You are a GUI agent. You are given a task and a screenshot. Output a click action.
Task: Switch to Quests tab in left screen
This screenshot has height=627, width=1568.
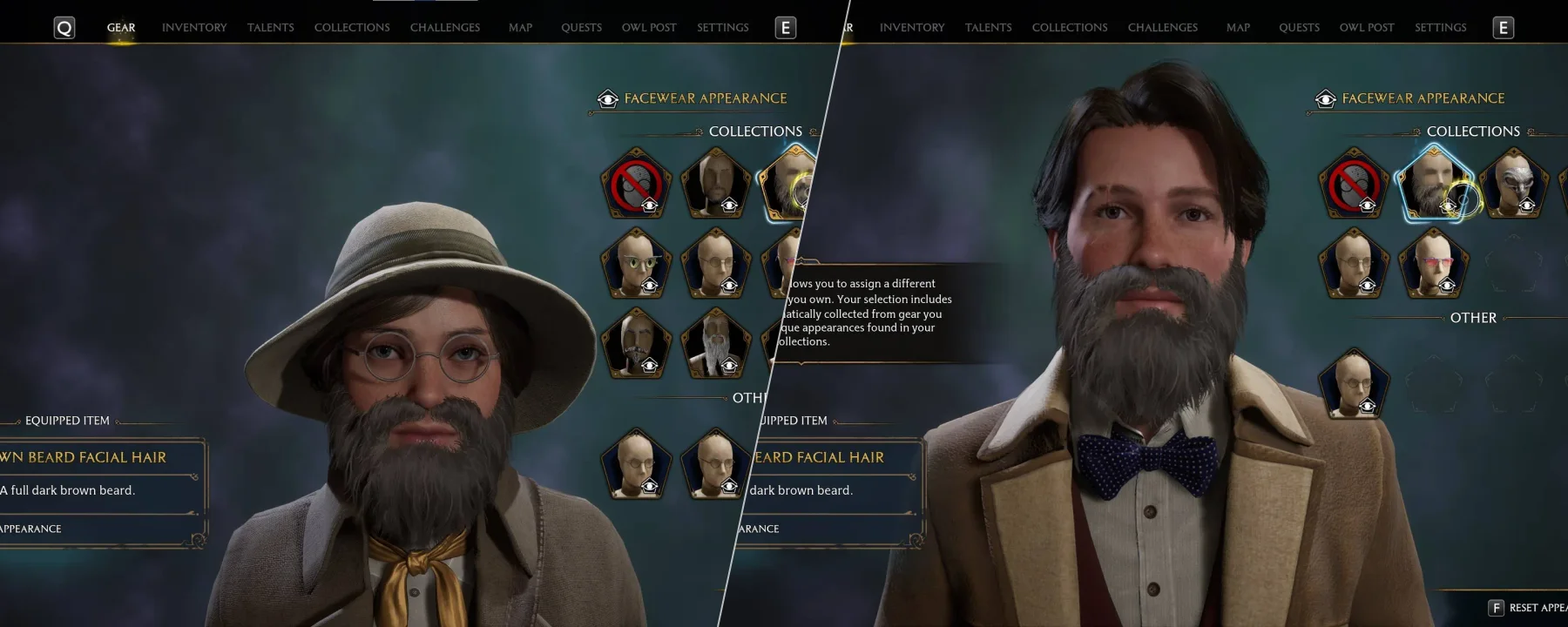point(582,28)
